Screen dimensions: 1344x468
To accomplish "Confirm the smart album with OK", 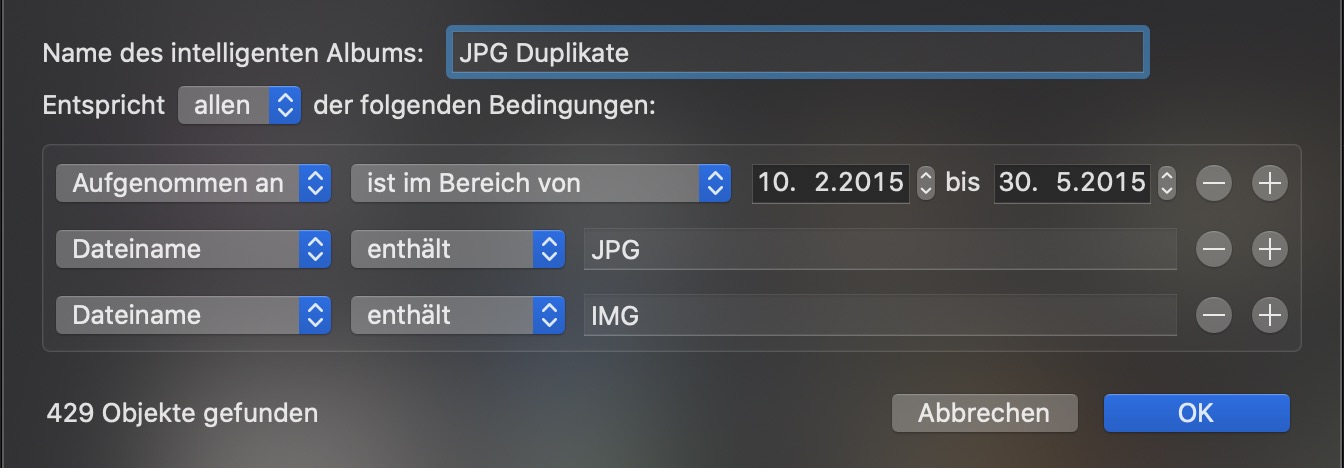I will pos(1196,413).
